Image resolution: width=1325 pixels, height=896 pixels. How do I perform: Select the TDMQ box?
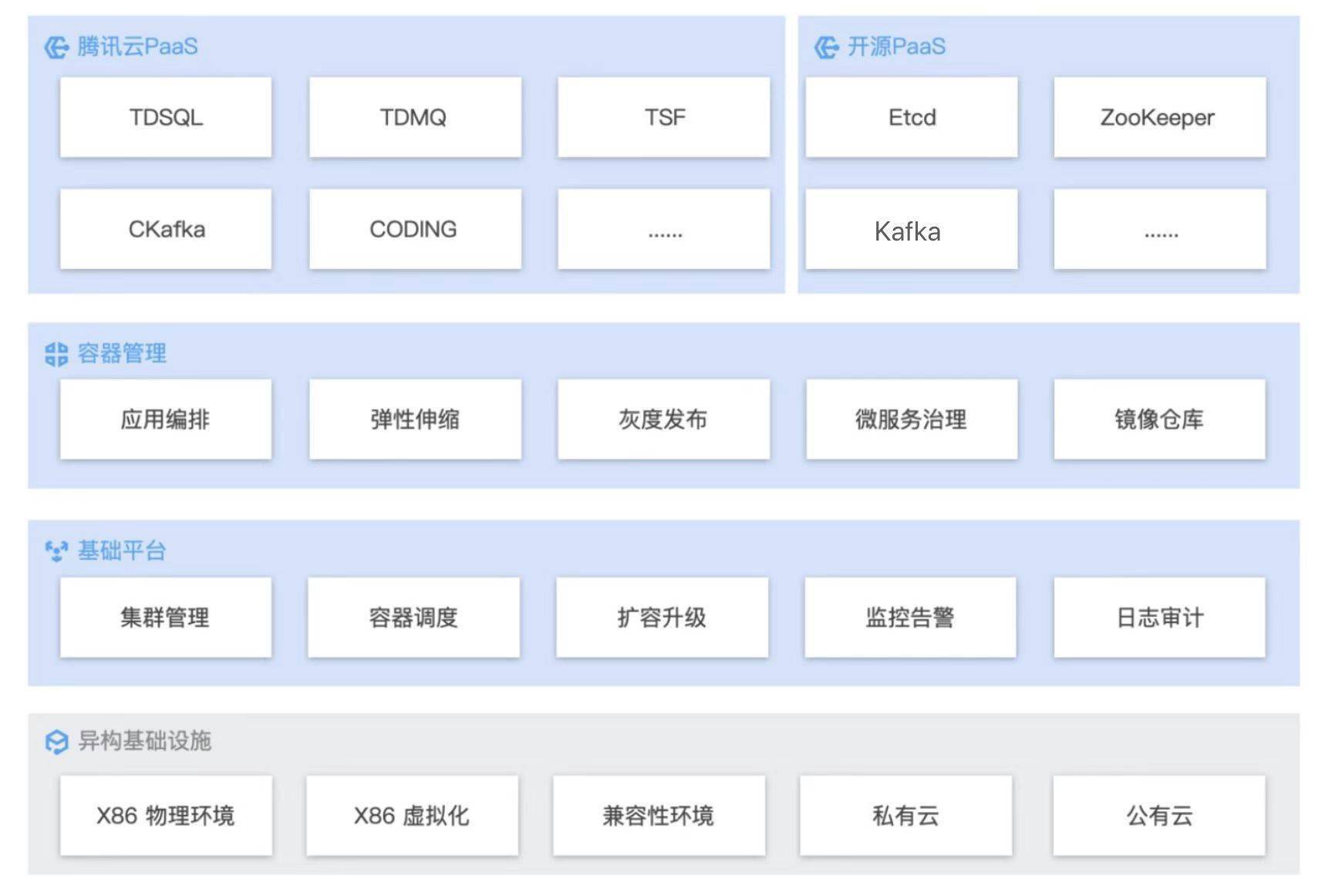(x=414, y=117)
